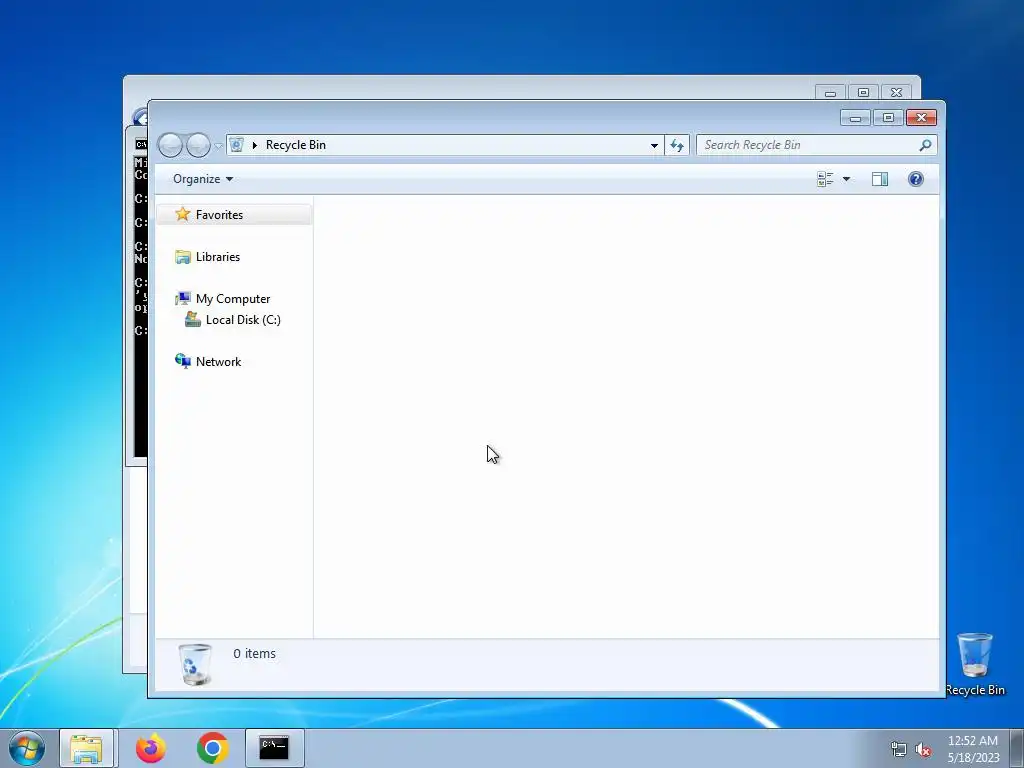Select Libraries in navigation pane
Image resolution: width=1024 pixels, height=768 pixels.
[x=217, y=257]
